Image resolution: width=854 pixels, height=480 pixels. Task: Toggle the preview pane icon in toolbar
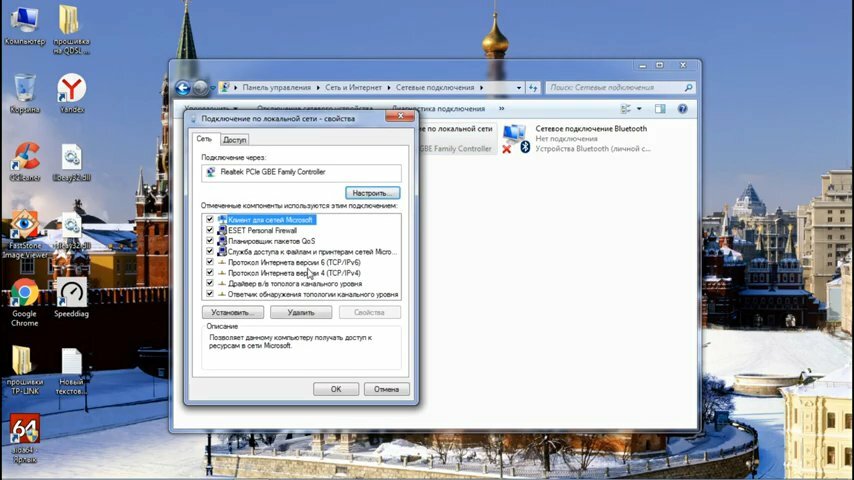[660, 109]
